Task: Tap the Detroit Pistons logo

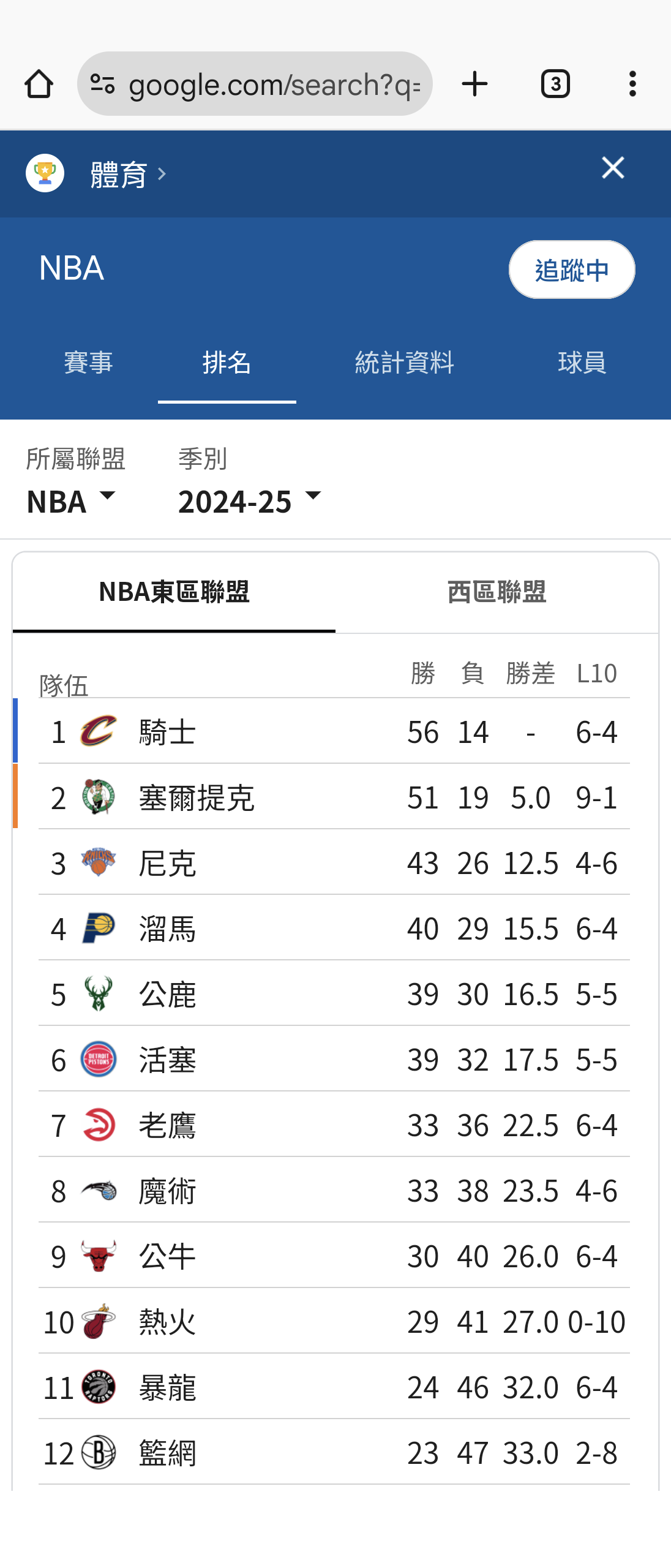Action: pos(98,1058)
